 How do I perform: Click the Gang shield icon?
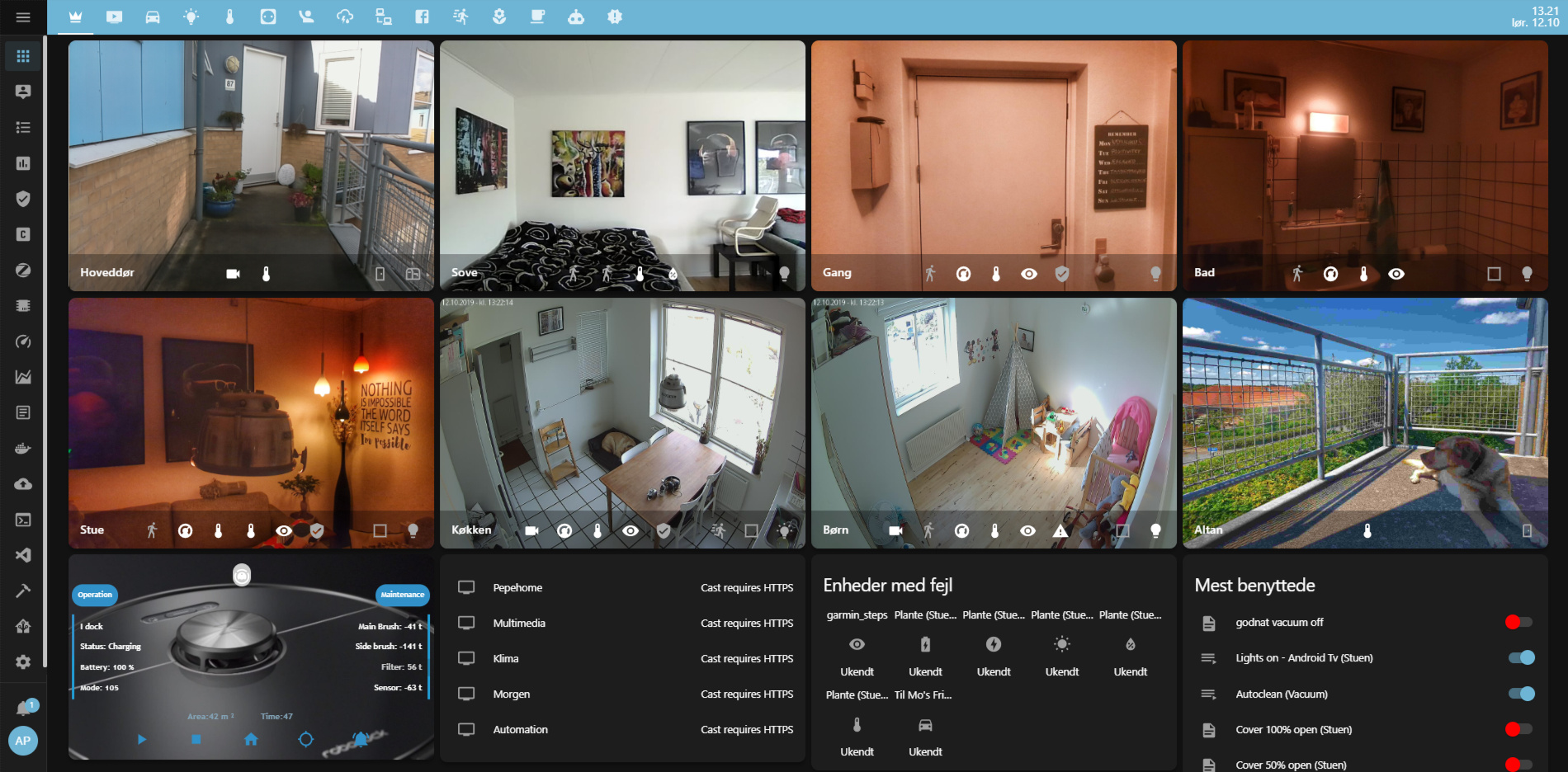click(1062, 274)
